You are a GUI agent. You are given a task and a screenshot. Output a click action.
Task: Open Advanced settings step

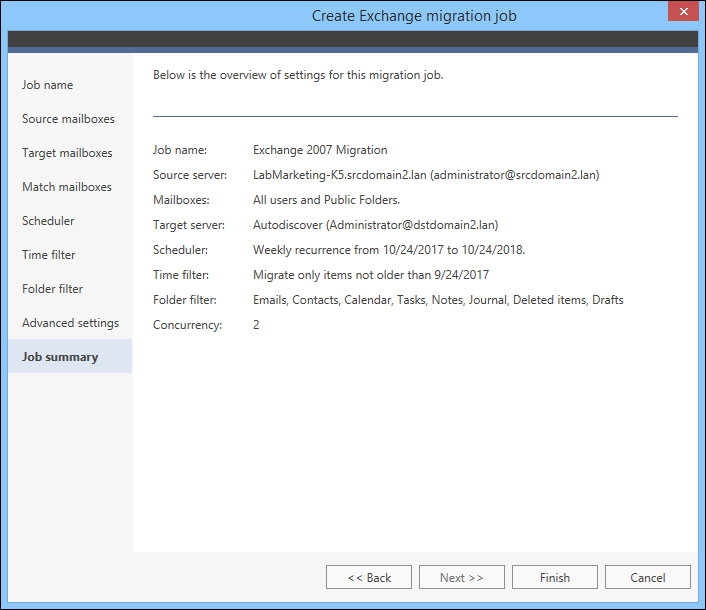coord(70,323)
